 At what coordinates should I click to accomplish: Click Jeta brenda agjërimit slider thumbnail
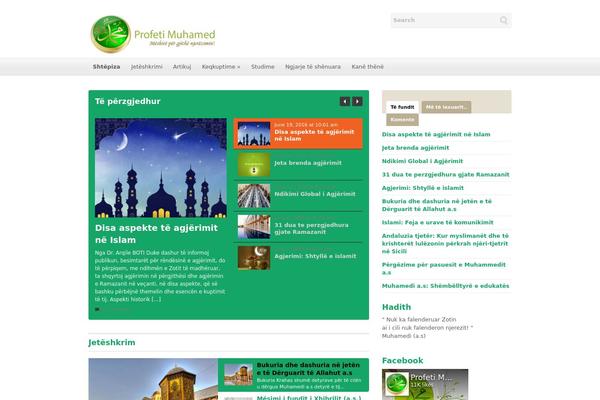coord(254,165)
